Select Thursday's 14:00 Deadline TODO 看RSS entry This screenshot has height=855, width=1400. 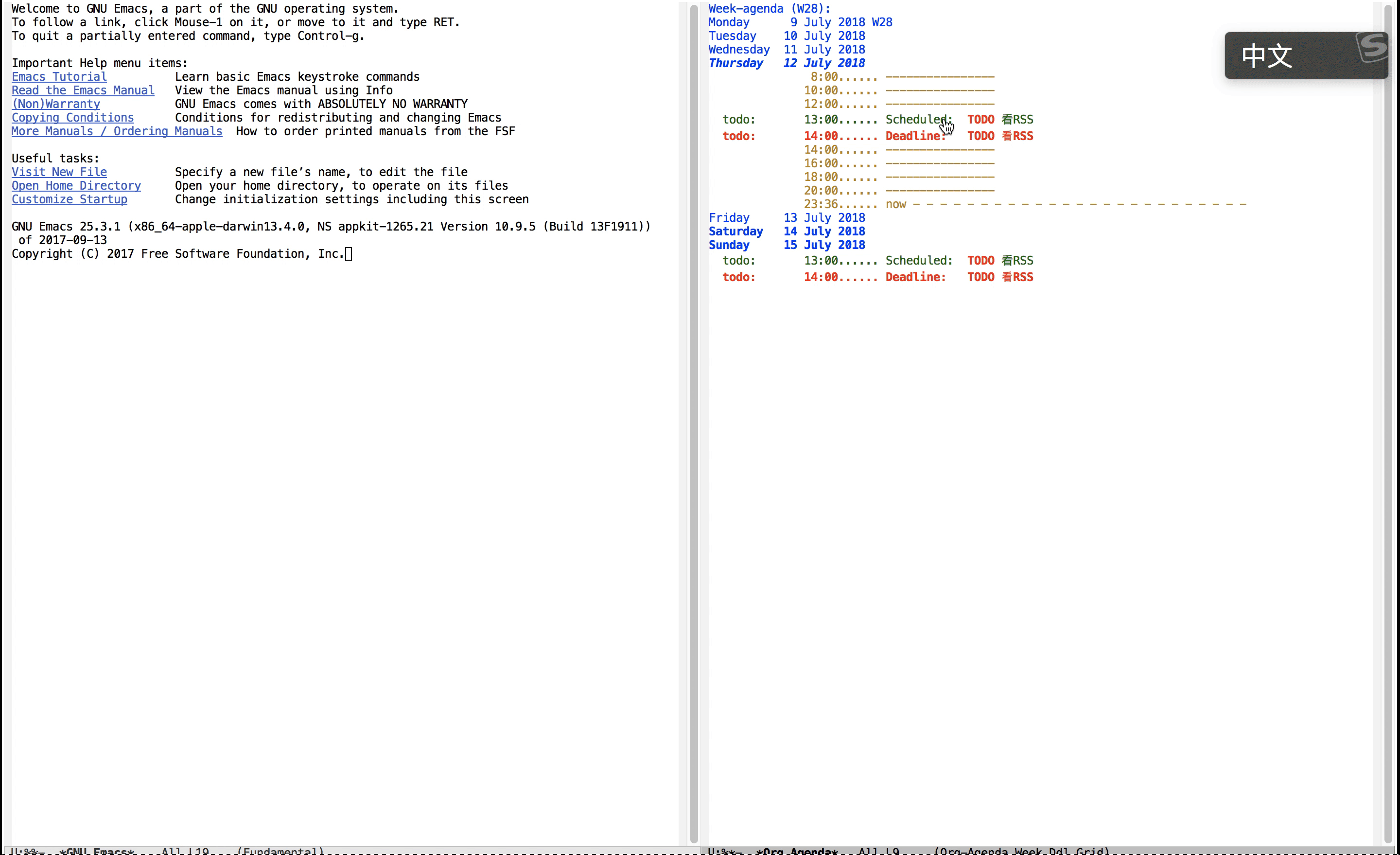click(1000, 136)
